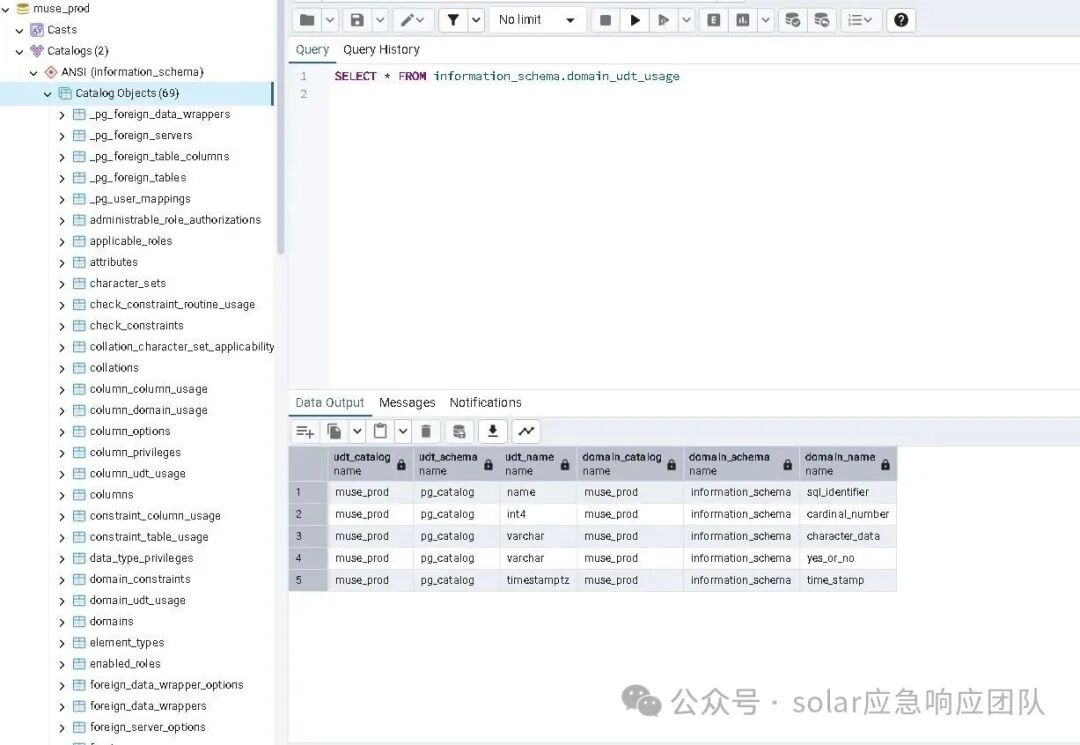This screenshot has width=1080, height=745.
Task: Click the udt_schema column header
Action: click(x=455, y=464)
